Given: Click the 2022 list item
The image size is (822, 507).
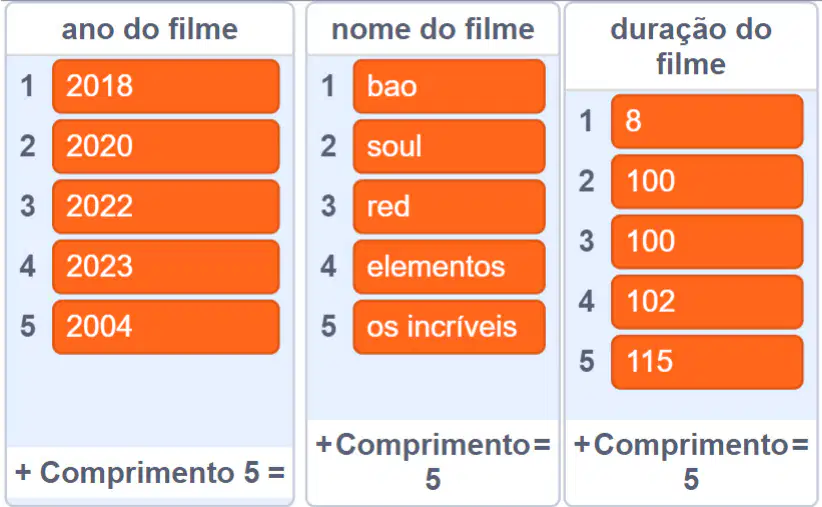Looking at the screenshot, I should pyautogui.click(x=166, y=207).
